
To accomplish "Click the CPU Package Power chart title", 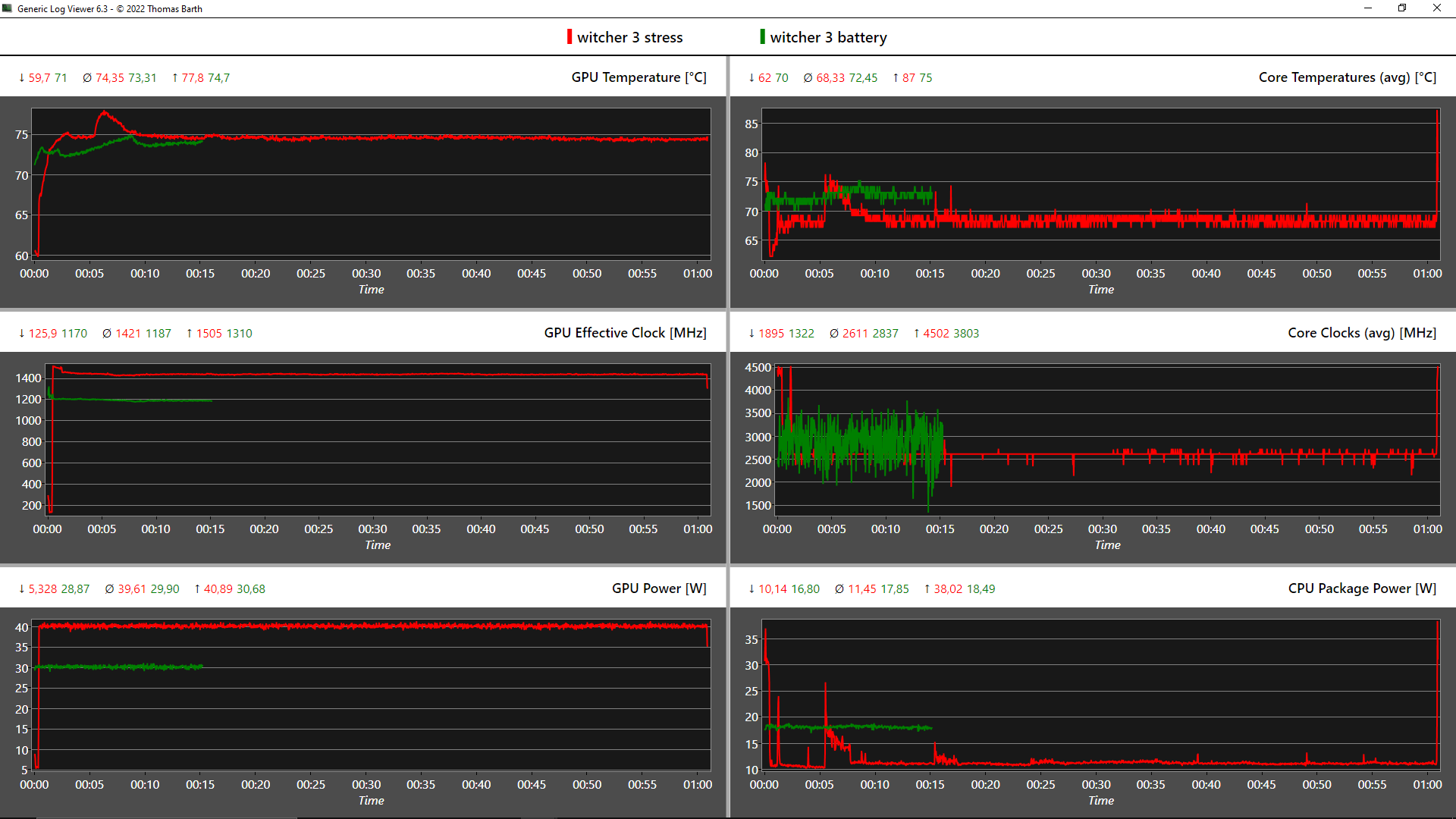I will point(1361,588).
